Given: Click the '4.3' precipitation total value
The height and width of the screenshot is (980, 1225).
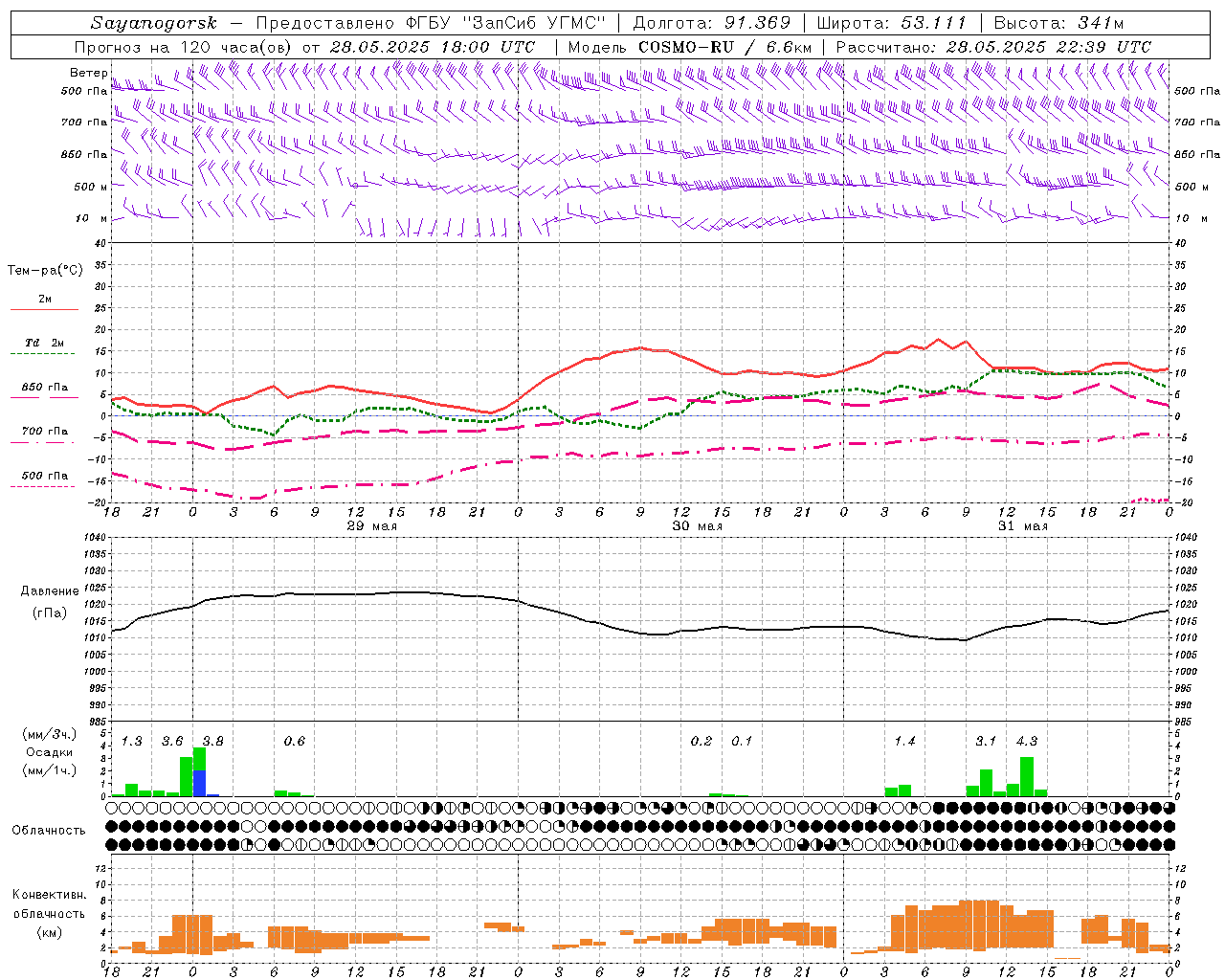Looking at the screenshot, I should click(x=1027, y=742).
